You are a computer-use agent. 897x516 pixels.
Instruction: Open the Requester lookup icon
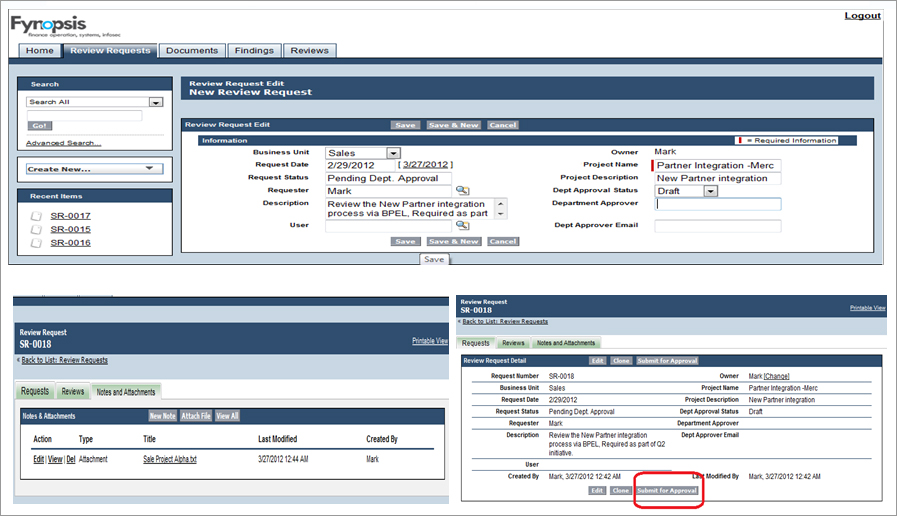click(x=462, y=190)
